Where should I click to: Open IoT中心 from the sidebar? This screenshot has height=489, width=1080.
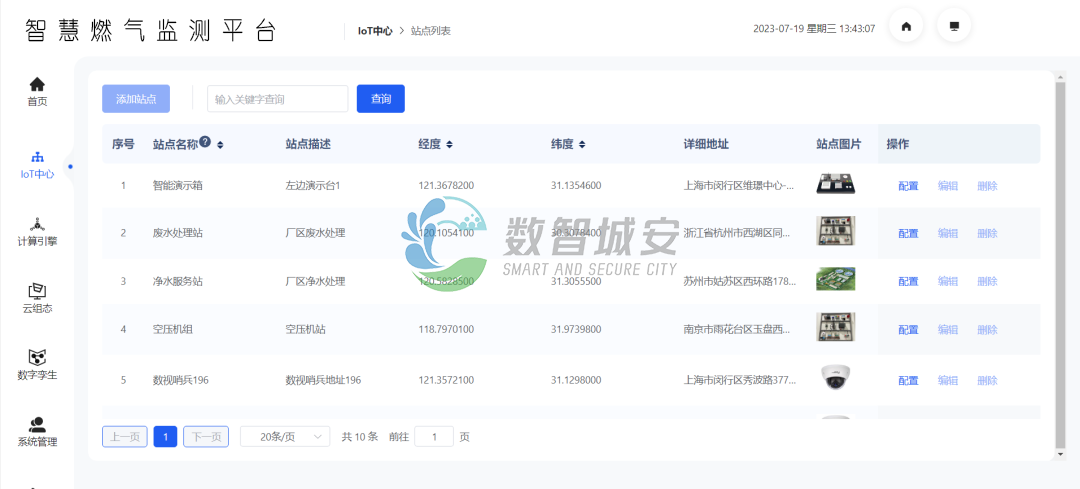pyautogui.click(x=37, y=158)
